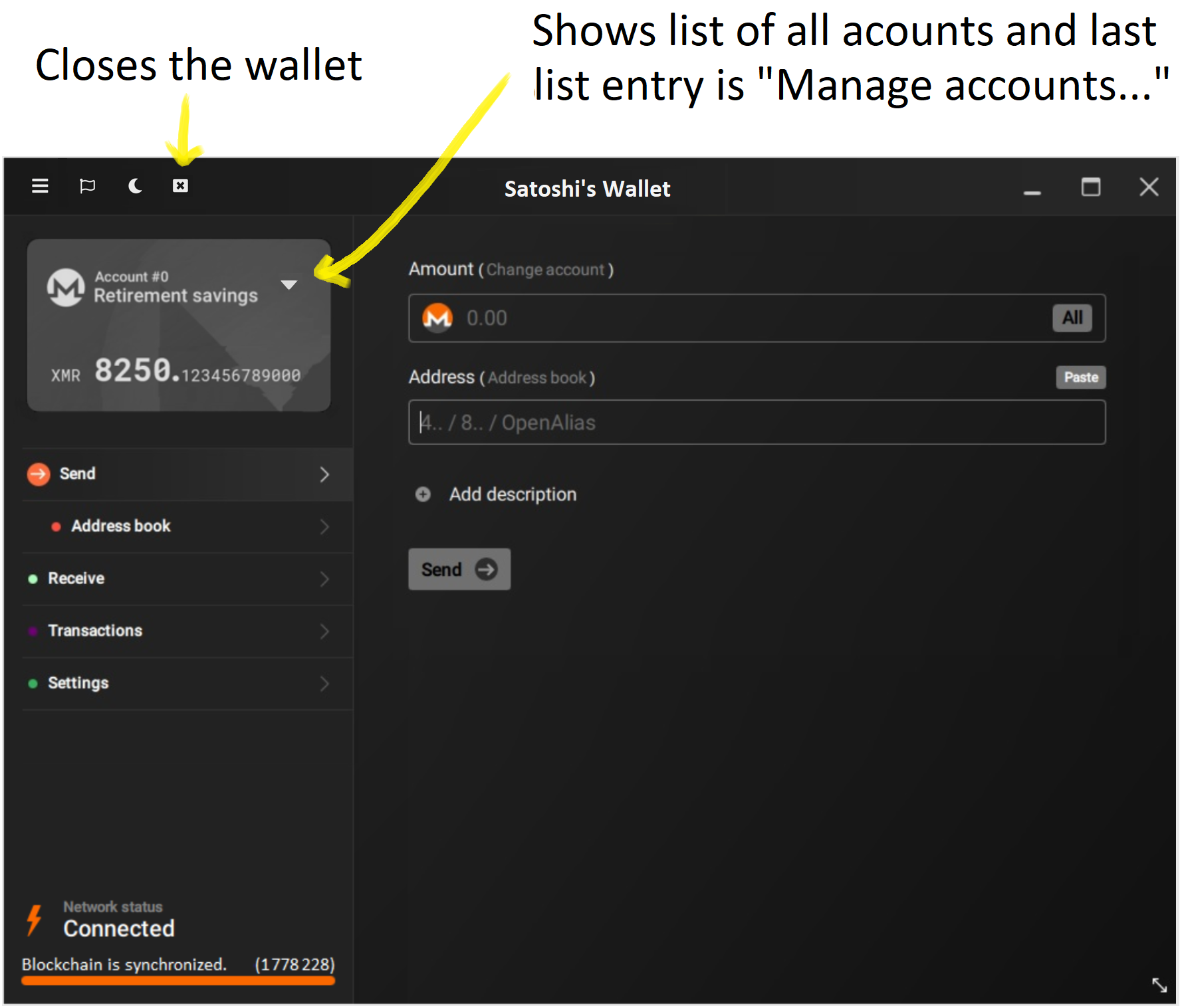Click chevron on the Transactions row
This screenshot has height=1008, width=1180.
pyautogui.click(x=324, y=631)
